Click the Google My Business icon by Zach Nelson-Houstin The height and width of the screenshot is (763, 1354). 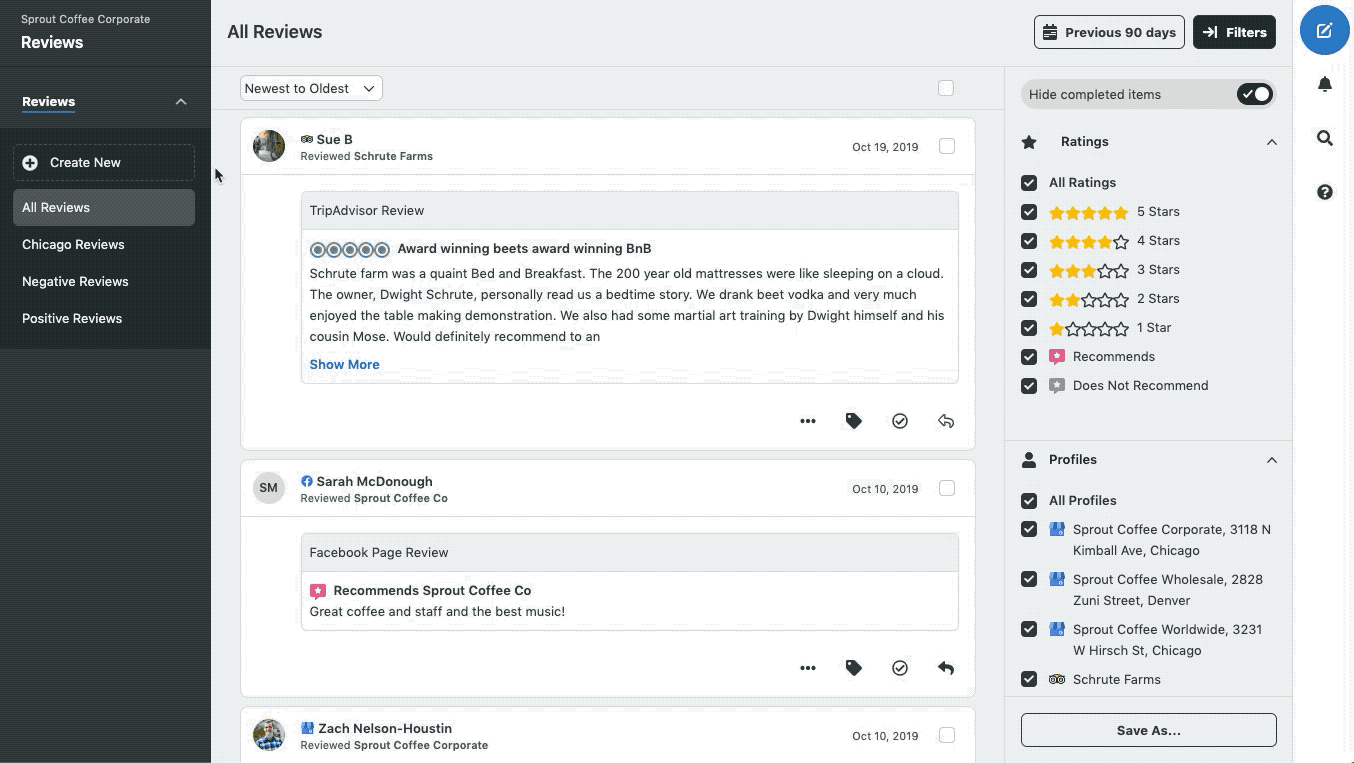point(308,728)
